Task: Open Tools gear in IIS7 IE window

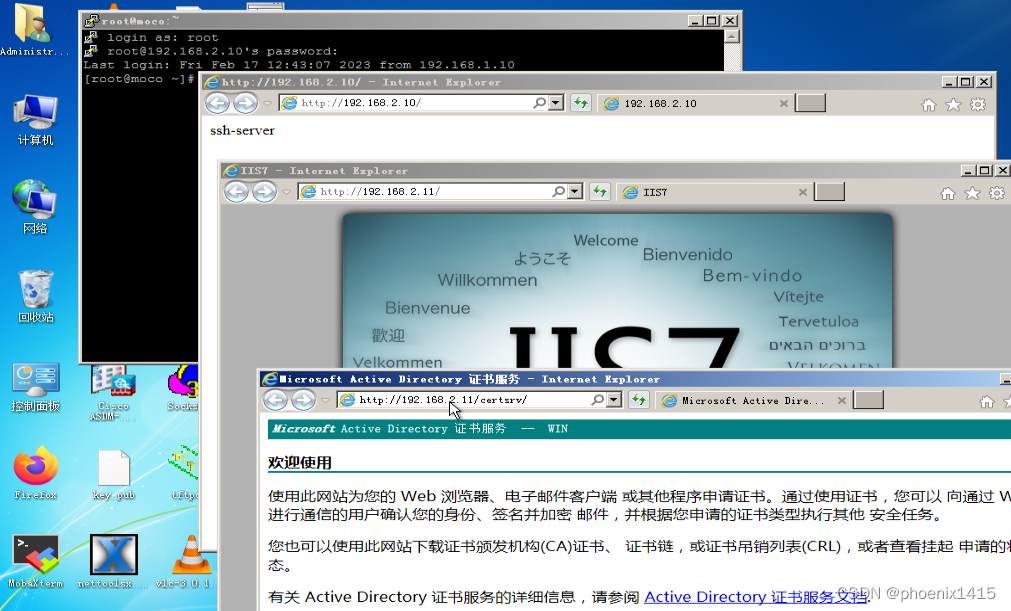Action: [x=997, y=193]
